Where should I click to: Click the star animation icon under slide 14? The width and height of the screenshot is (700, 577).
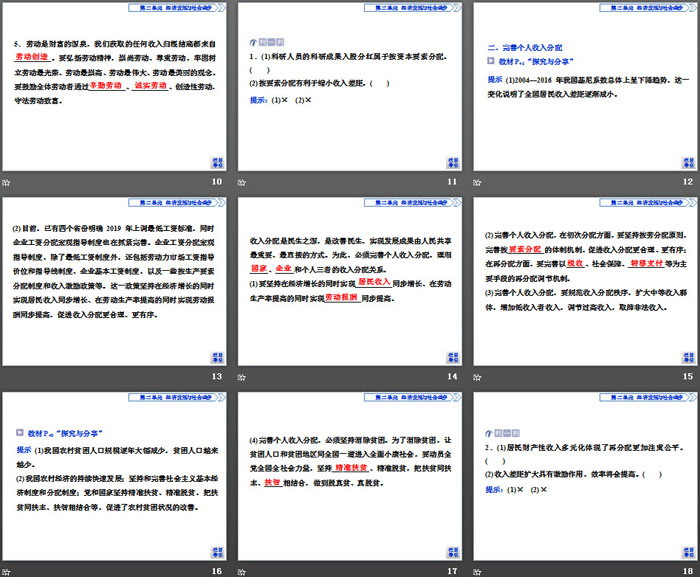(x=242, y=377)
